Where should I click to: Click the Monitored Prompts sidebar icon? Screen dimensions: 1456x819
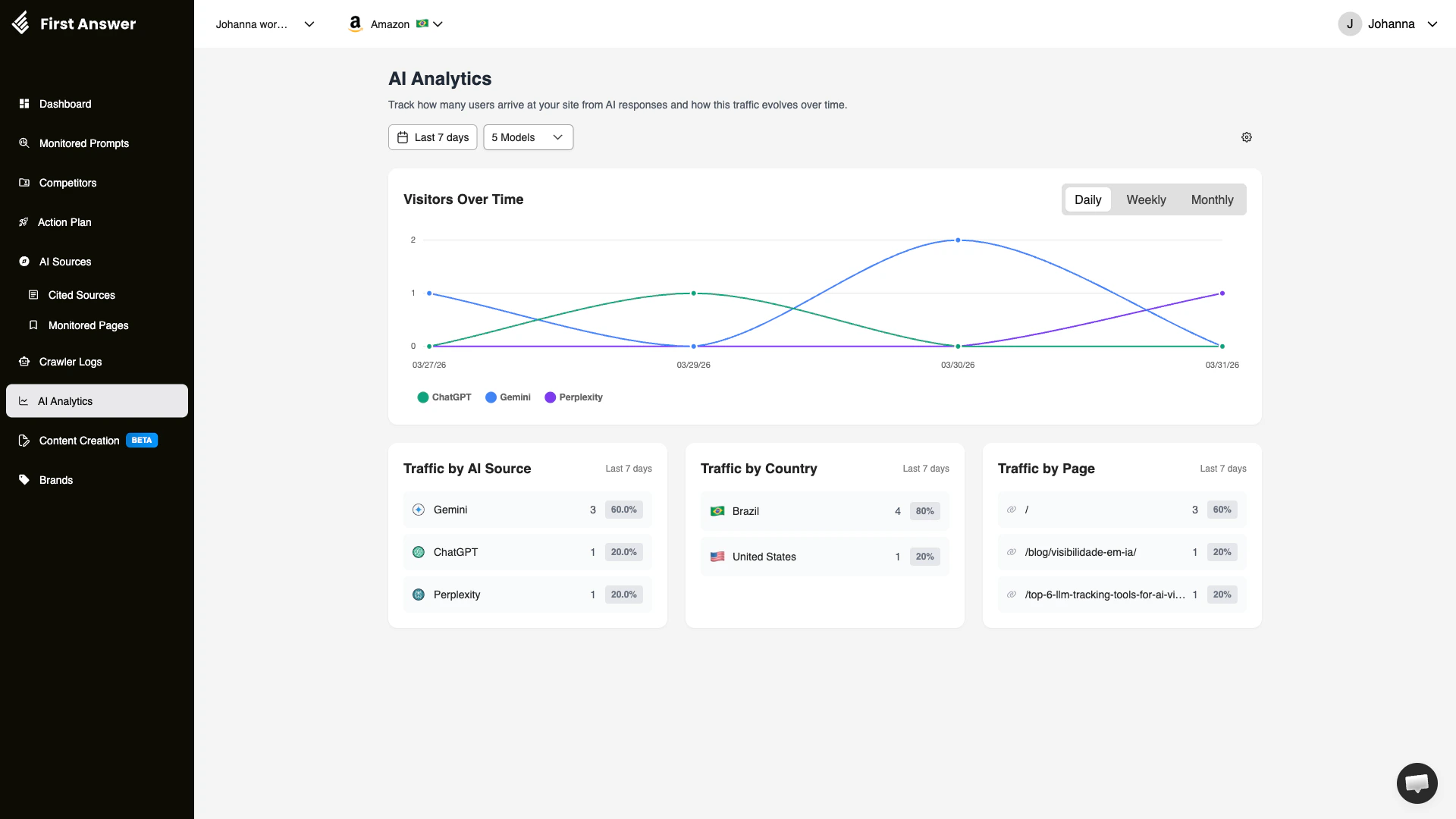pyautogui.click(x=24, y=143)
